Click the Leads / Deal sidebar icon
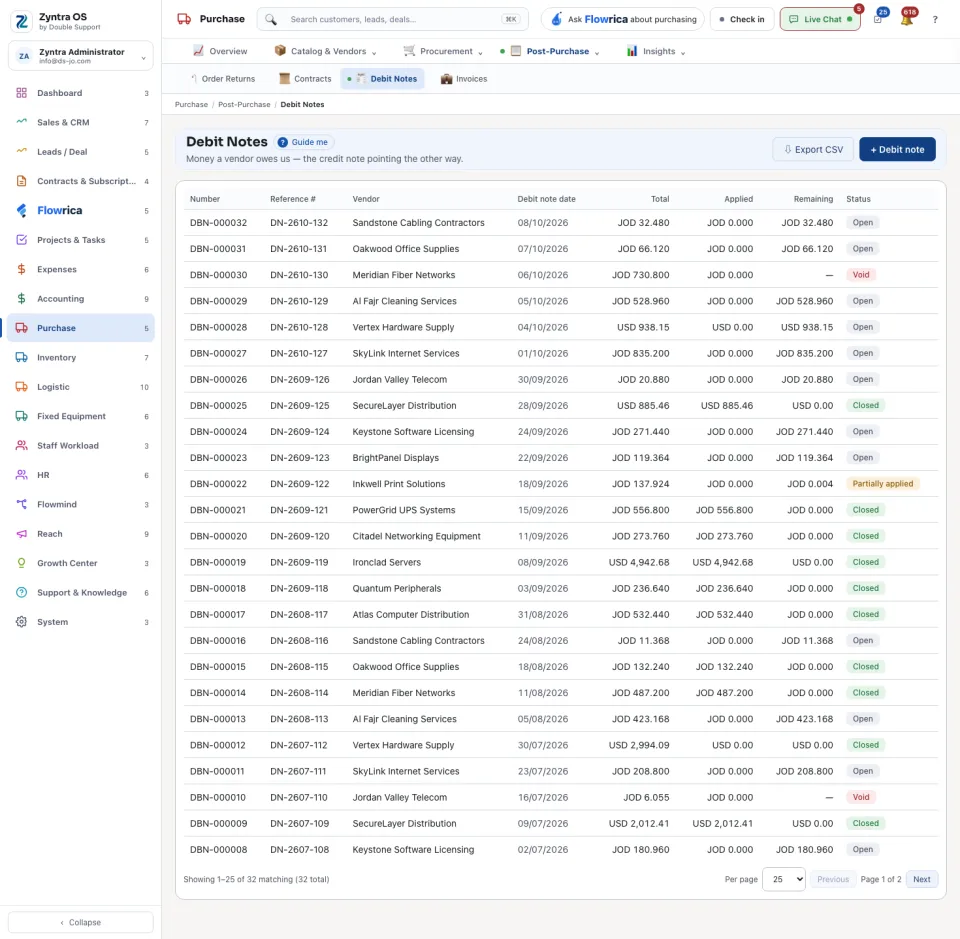 (x=21, y=152)
